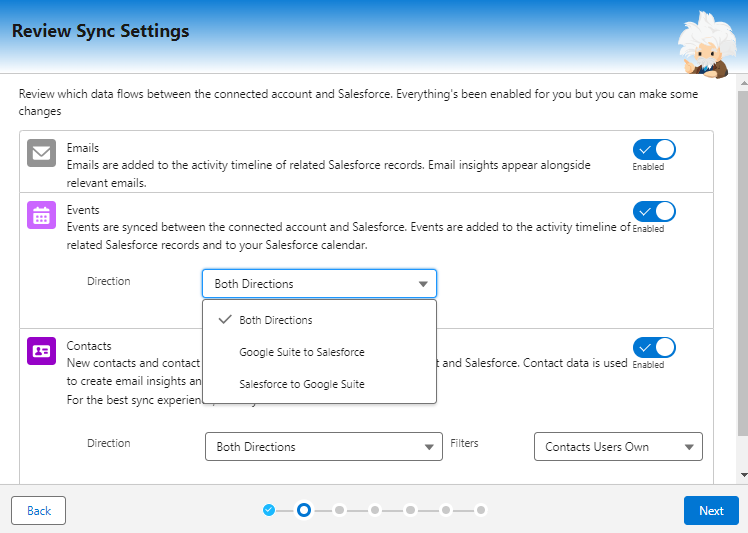Select Both Directions menu option

[276, 320]
